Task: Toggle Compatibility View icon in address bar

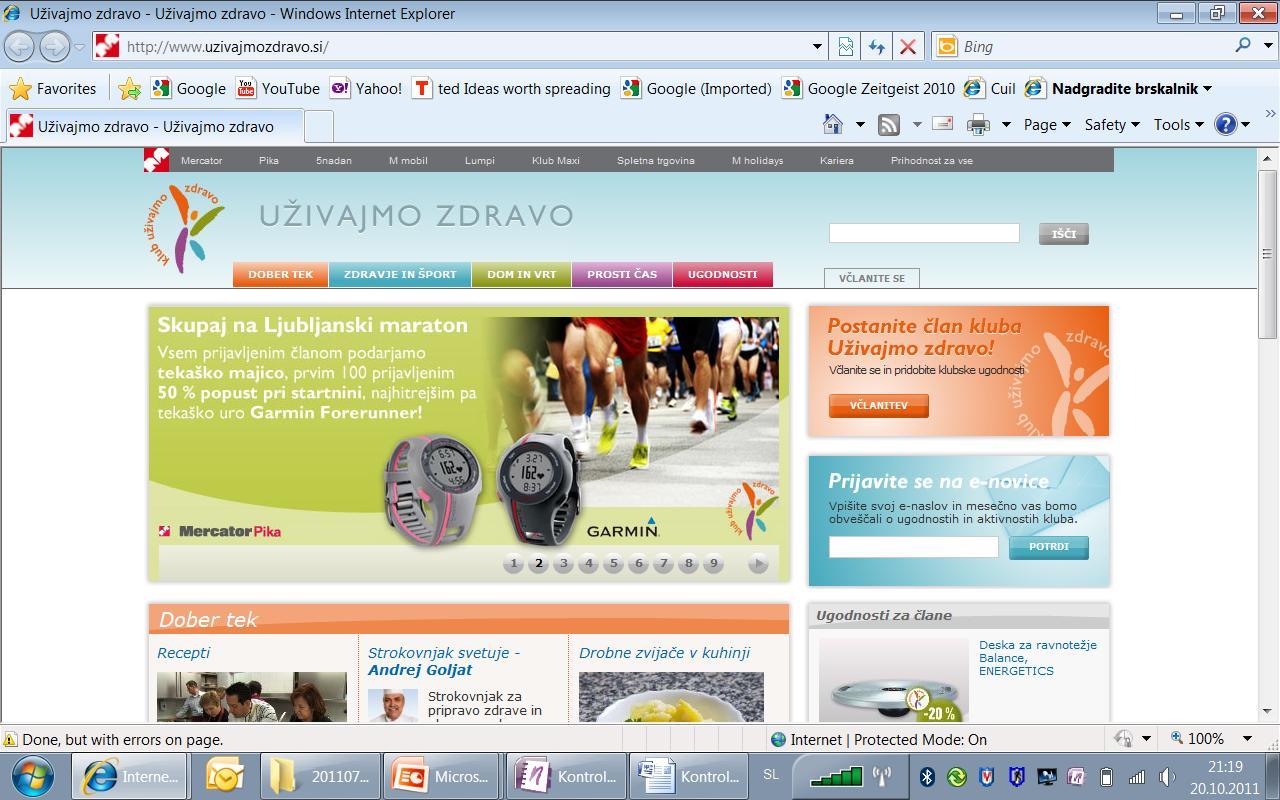Action: 846,46
